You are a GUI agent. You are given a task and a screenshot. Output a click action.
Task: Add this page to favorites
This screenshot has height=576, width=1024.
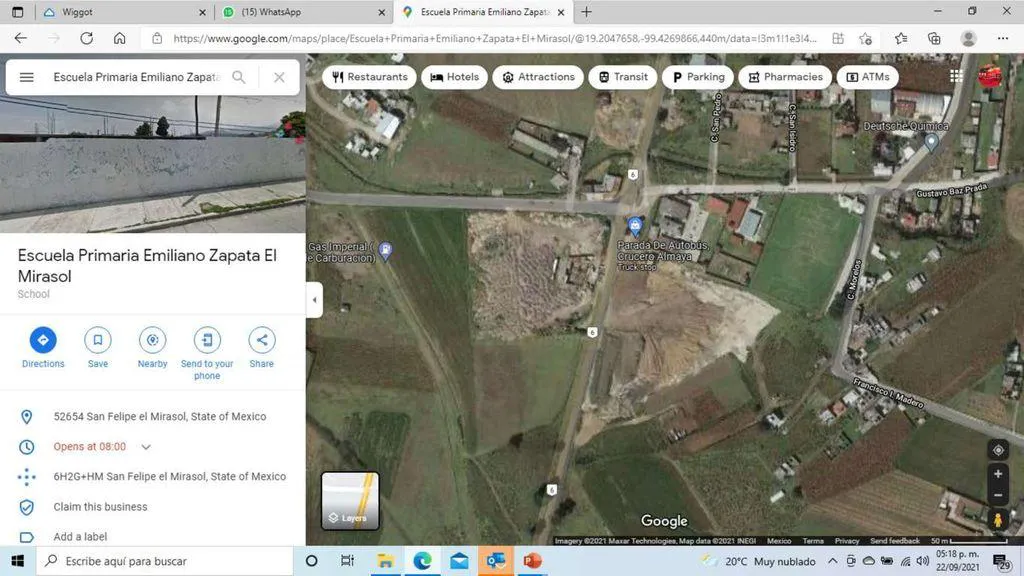click(866, 39)
